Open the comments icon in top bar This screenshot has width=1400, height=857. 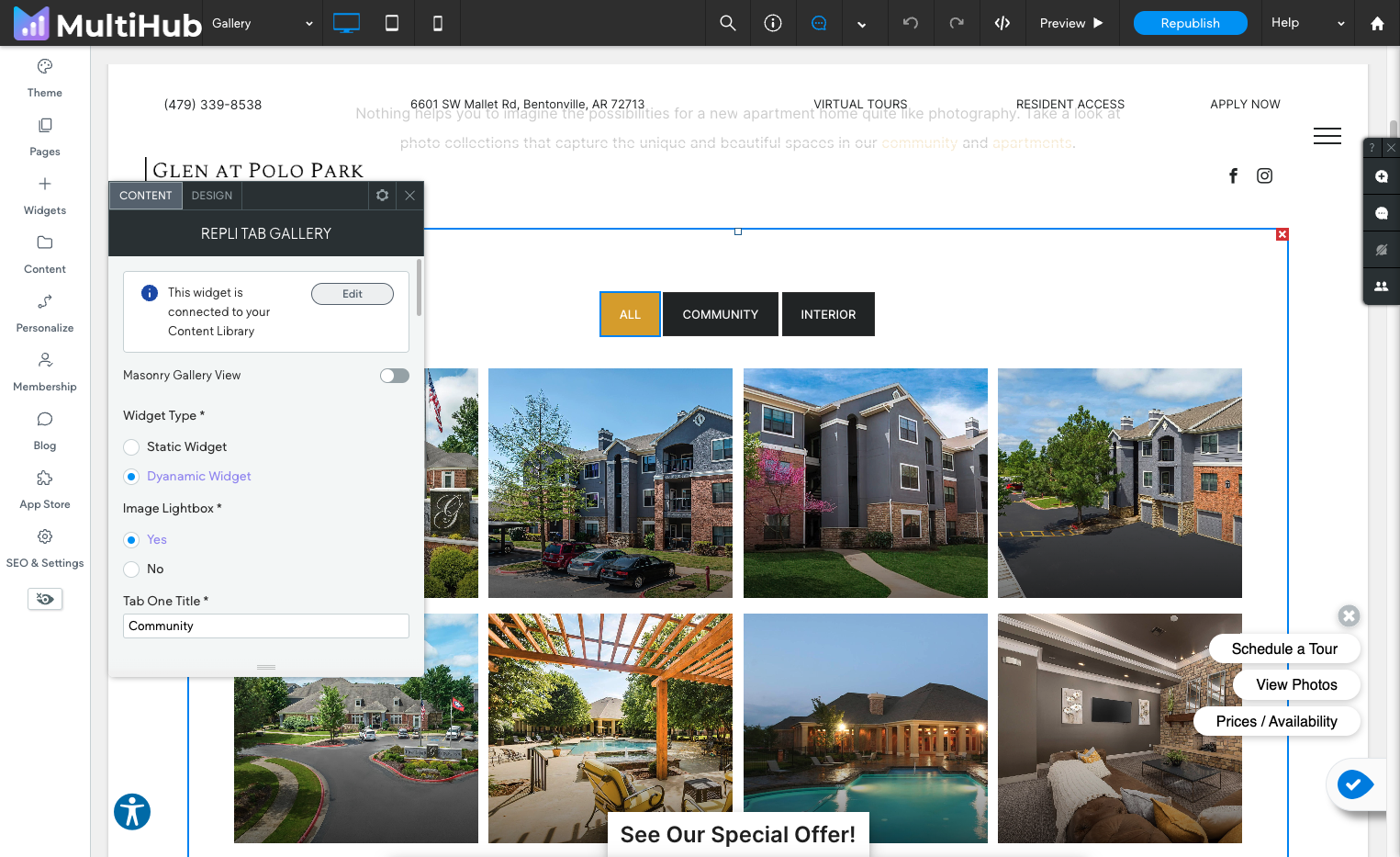pyautogui.click(x=819, y=23)
